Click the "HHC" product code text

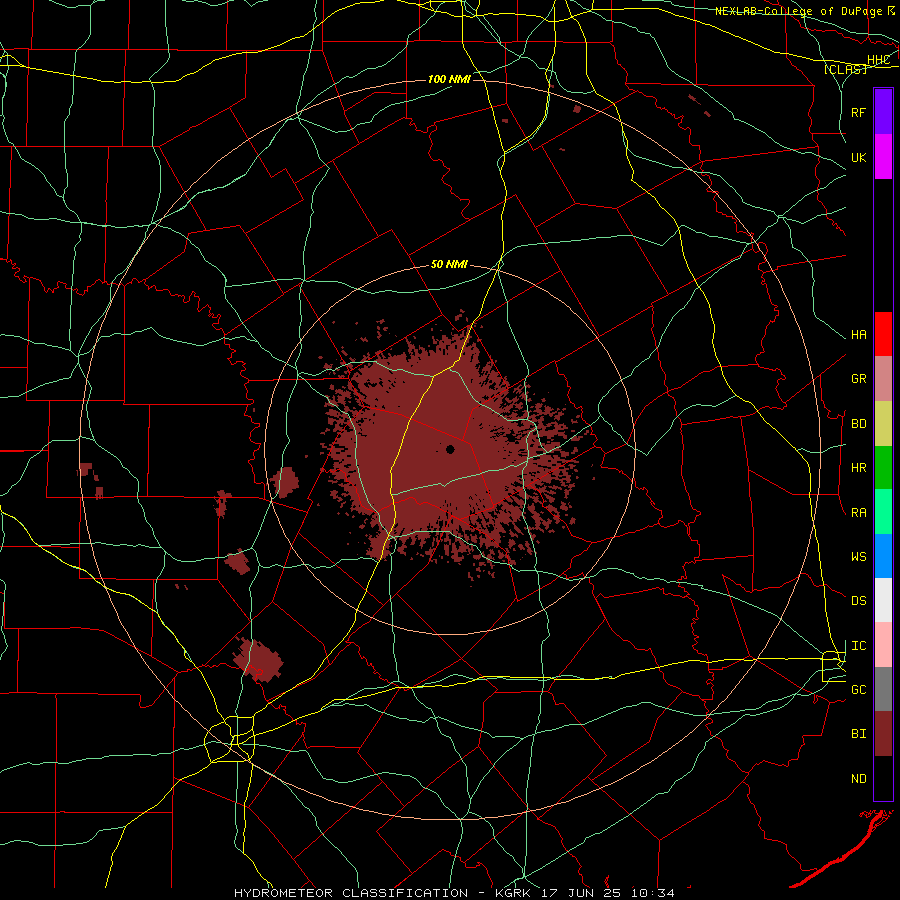pos(878,60)
